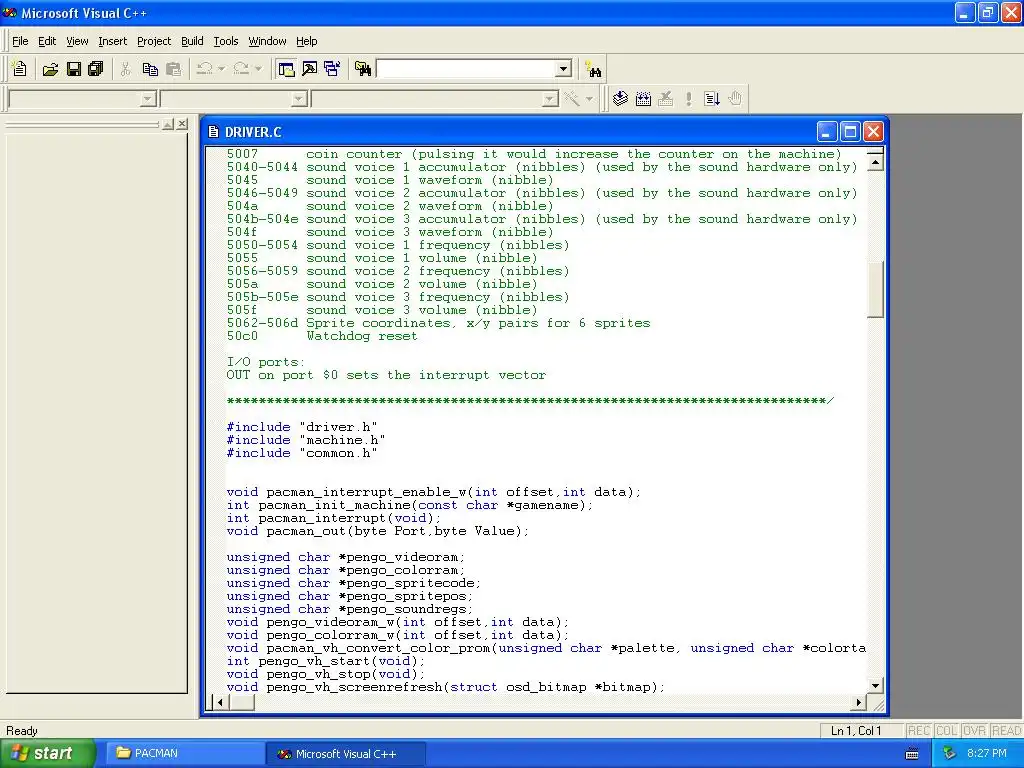Toggle the Workspace window icon

pyautogui.click(x=286, y=69)
